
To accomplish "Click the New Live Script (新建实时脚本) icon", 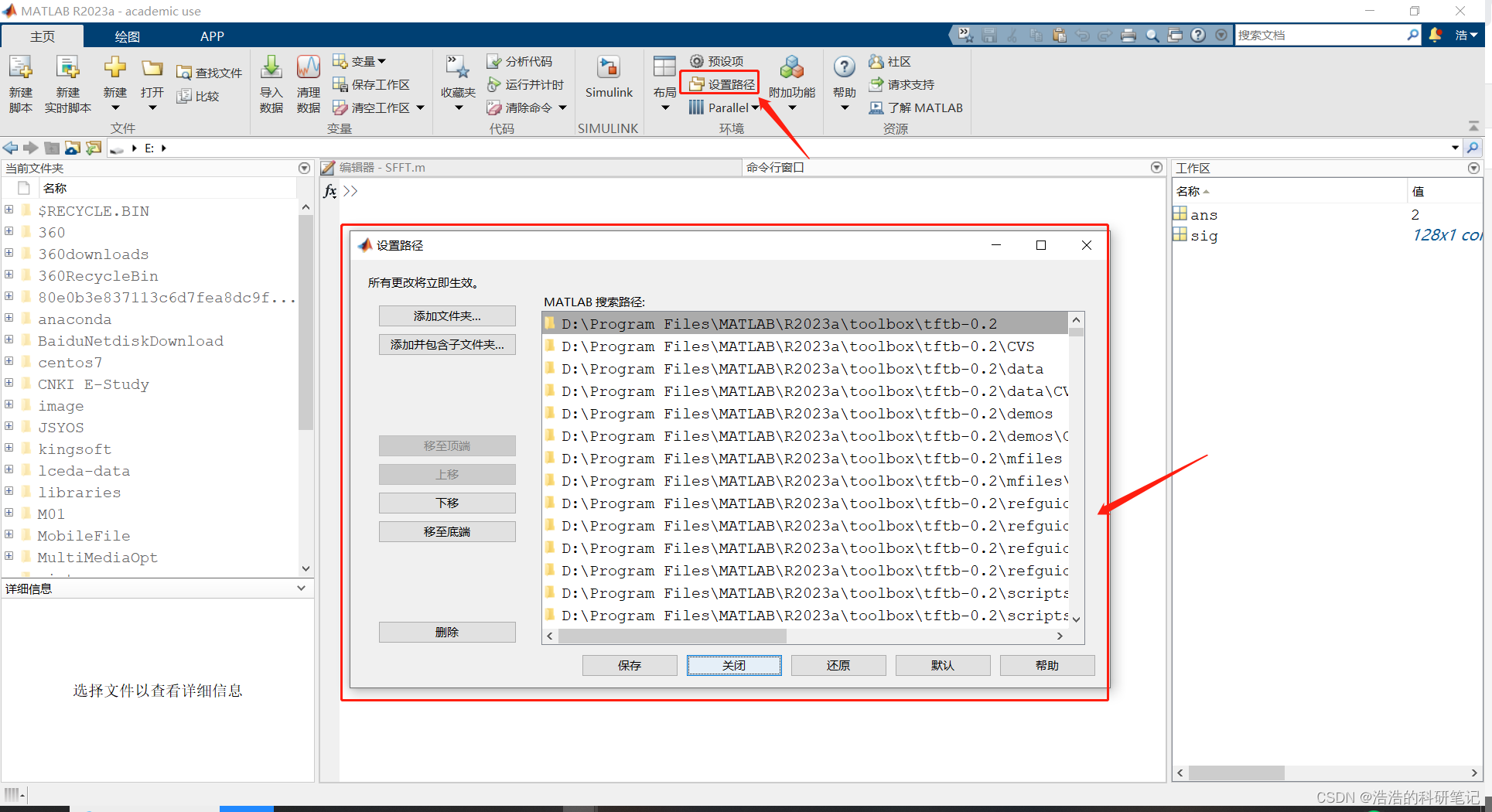I will (x=68, y=69).
